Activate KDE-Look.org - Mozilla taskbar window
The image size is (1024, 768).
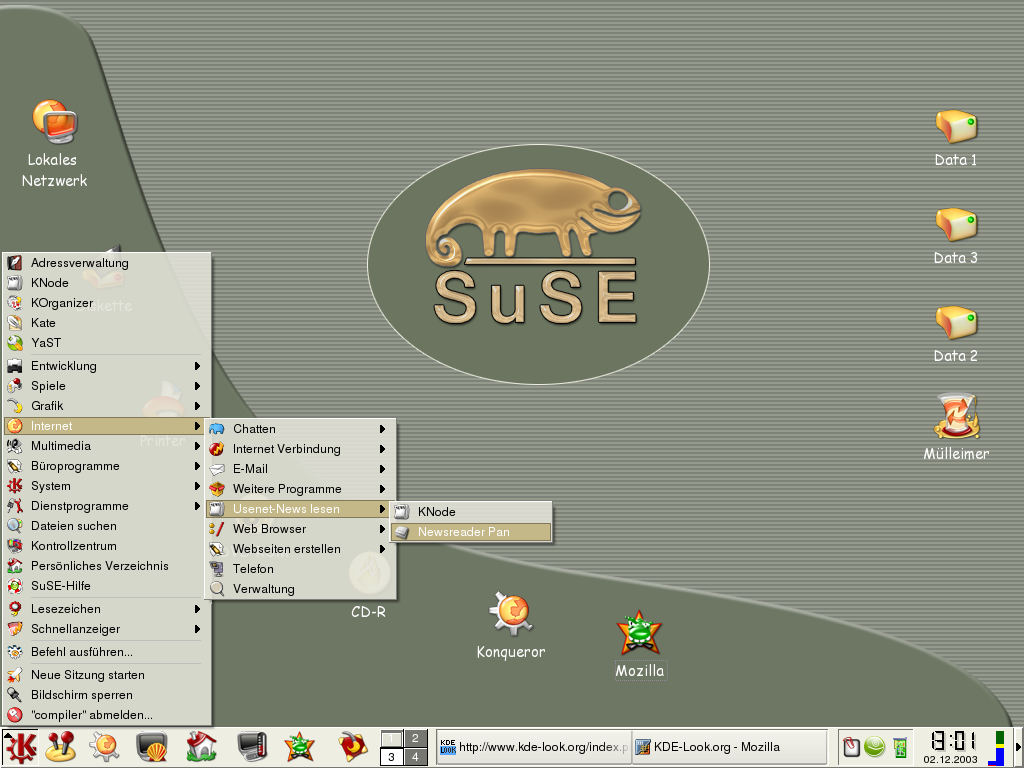[728, 747]
